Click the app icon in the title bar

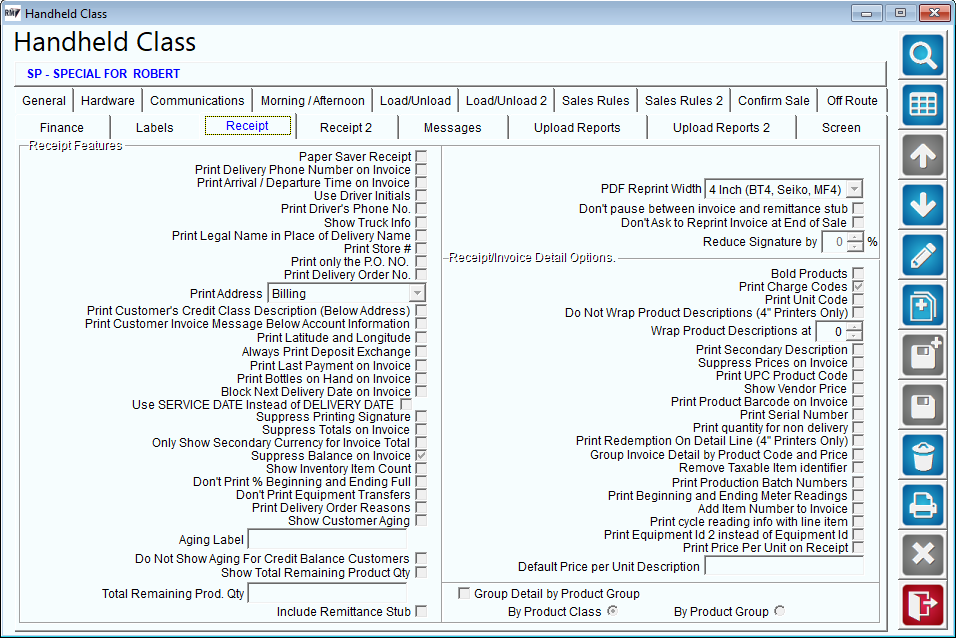point(12,13)
